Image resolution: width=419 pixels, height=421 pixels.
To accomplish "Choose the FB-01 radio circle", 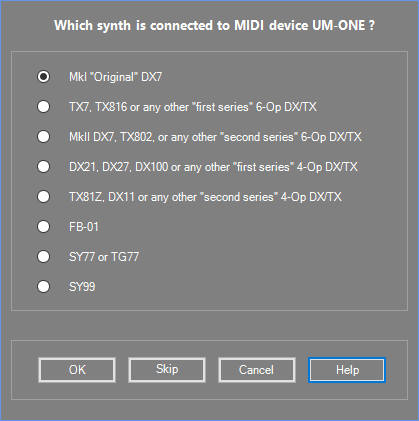I will (43, 227).
